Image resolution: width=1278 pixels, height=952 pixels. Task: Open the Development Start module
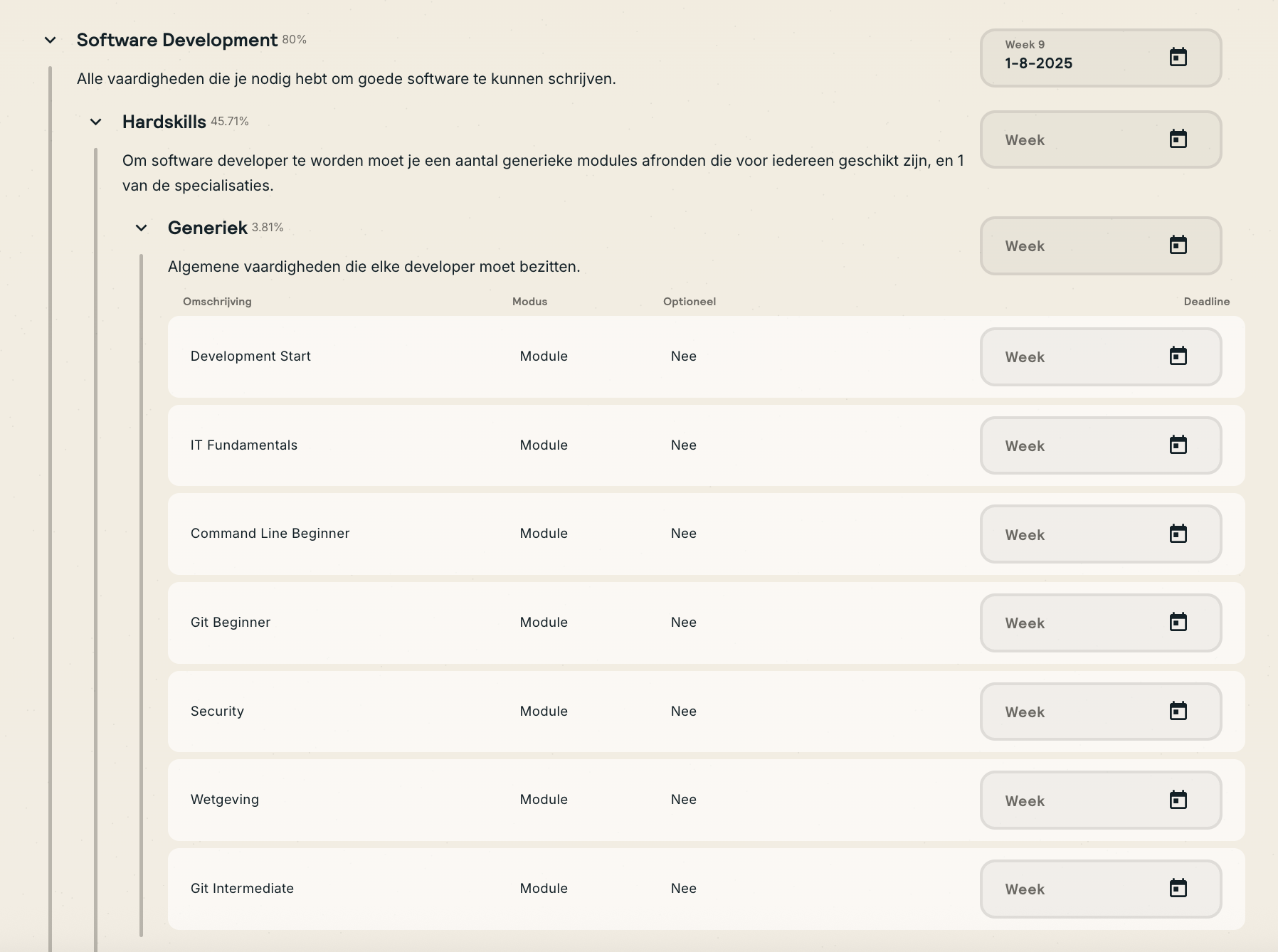[x=250, y=356]
